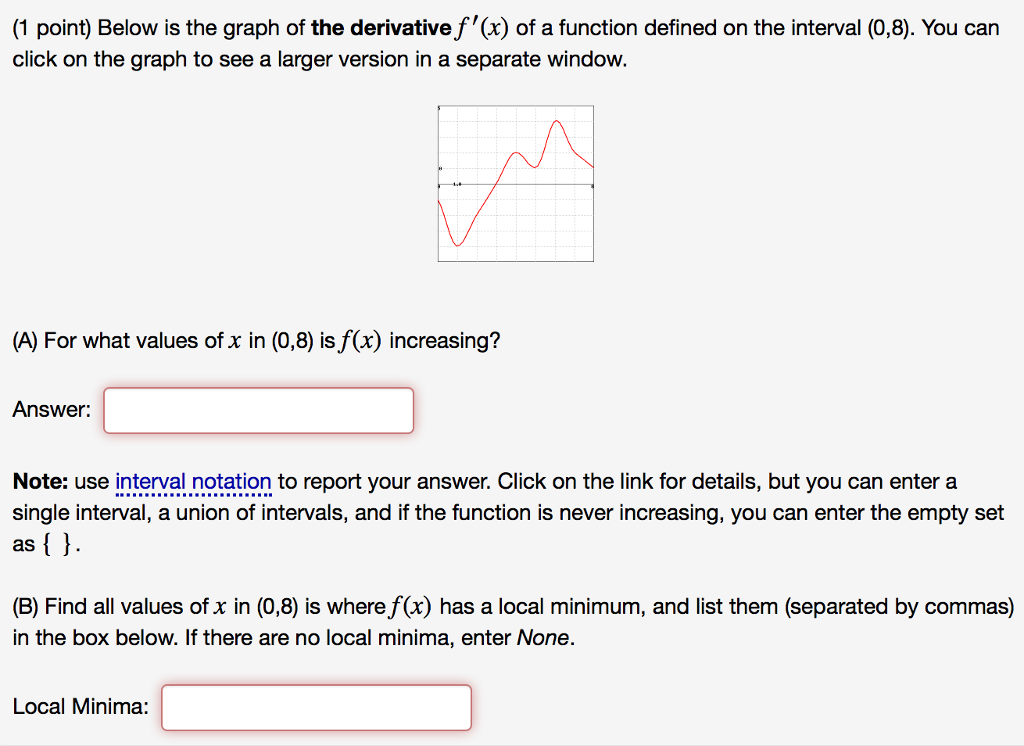Click the Answer: label text
The image size is (1024, 746).
tap(50, 409)
